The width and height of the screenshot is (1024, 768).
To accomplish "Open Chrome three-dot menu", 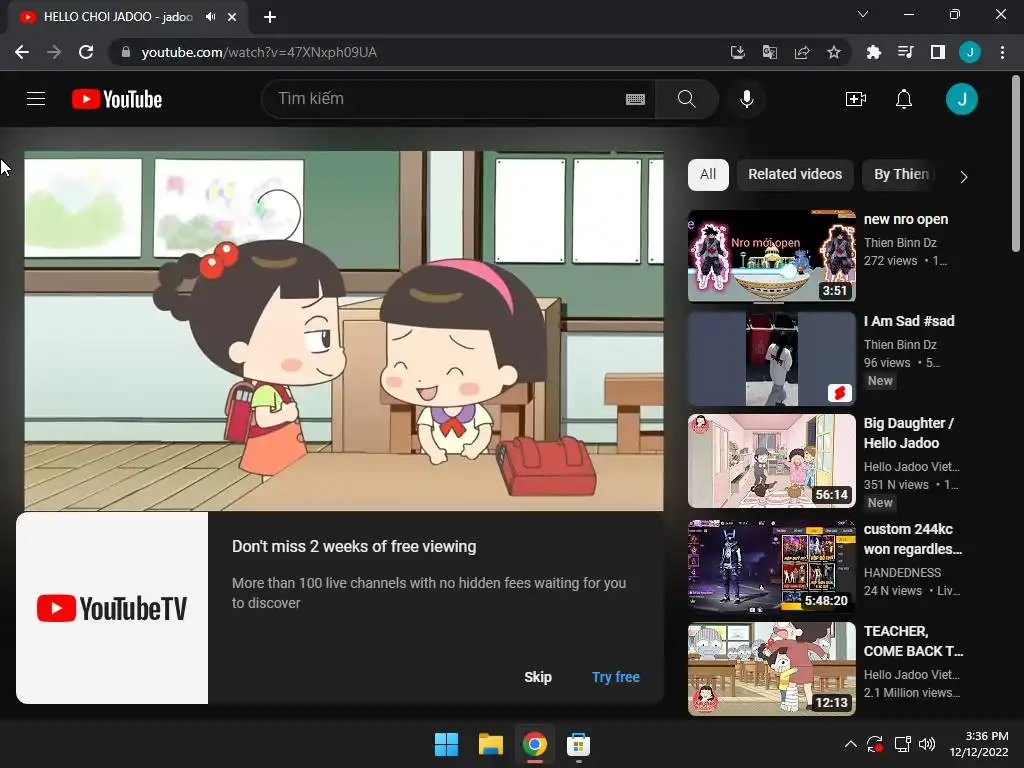I will [1002, 52].
